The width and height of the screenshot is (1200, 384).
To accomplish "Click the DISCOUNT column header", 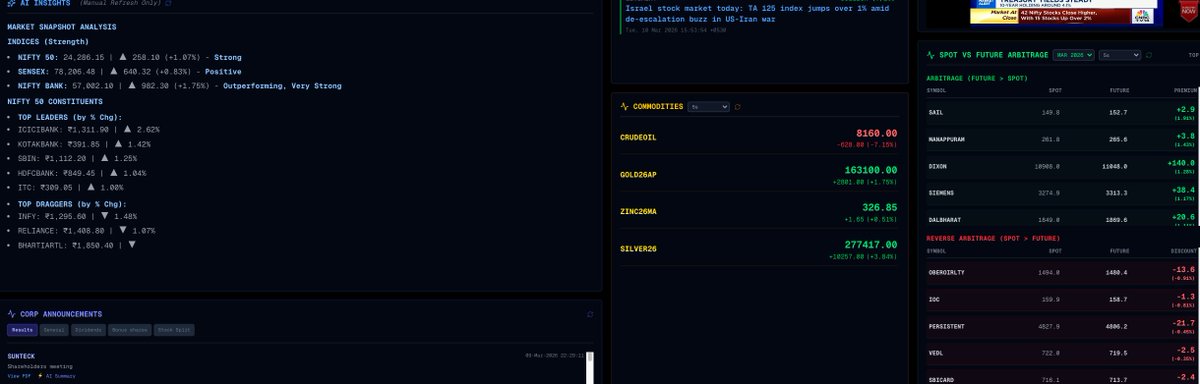I will click(1183, 250).
